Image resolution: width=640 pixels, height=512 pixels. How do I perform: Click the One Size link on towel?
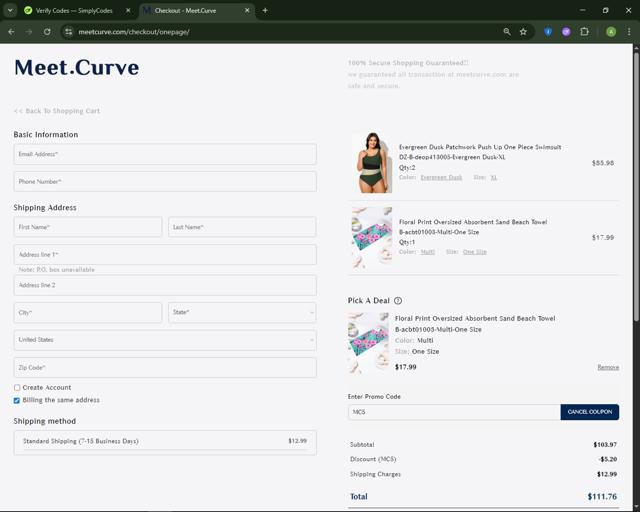[x=475, y=252]
